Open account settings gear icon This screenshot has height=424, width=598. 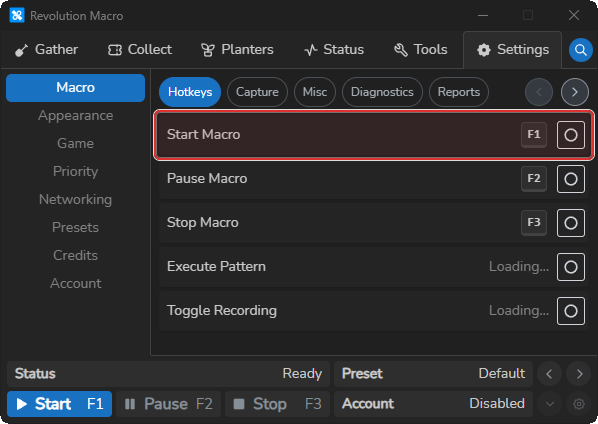pyautogui.click(x=579, y=404)
